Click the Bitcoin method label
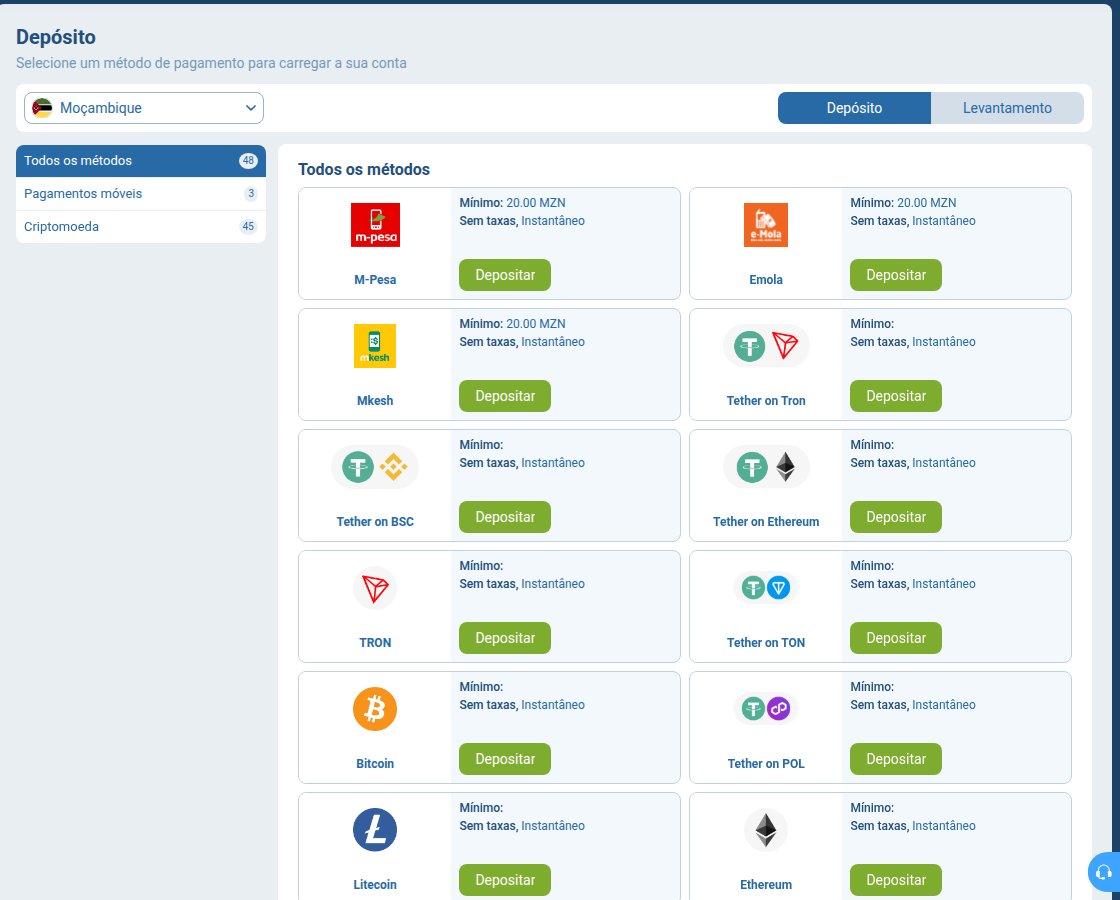 [x=375, y=764]
